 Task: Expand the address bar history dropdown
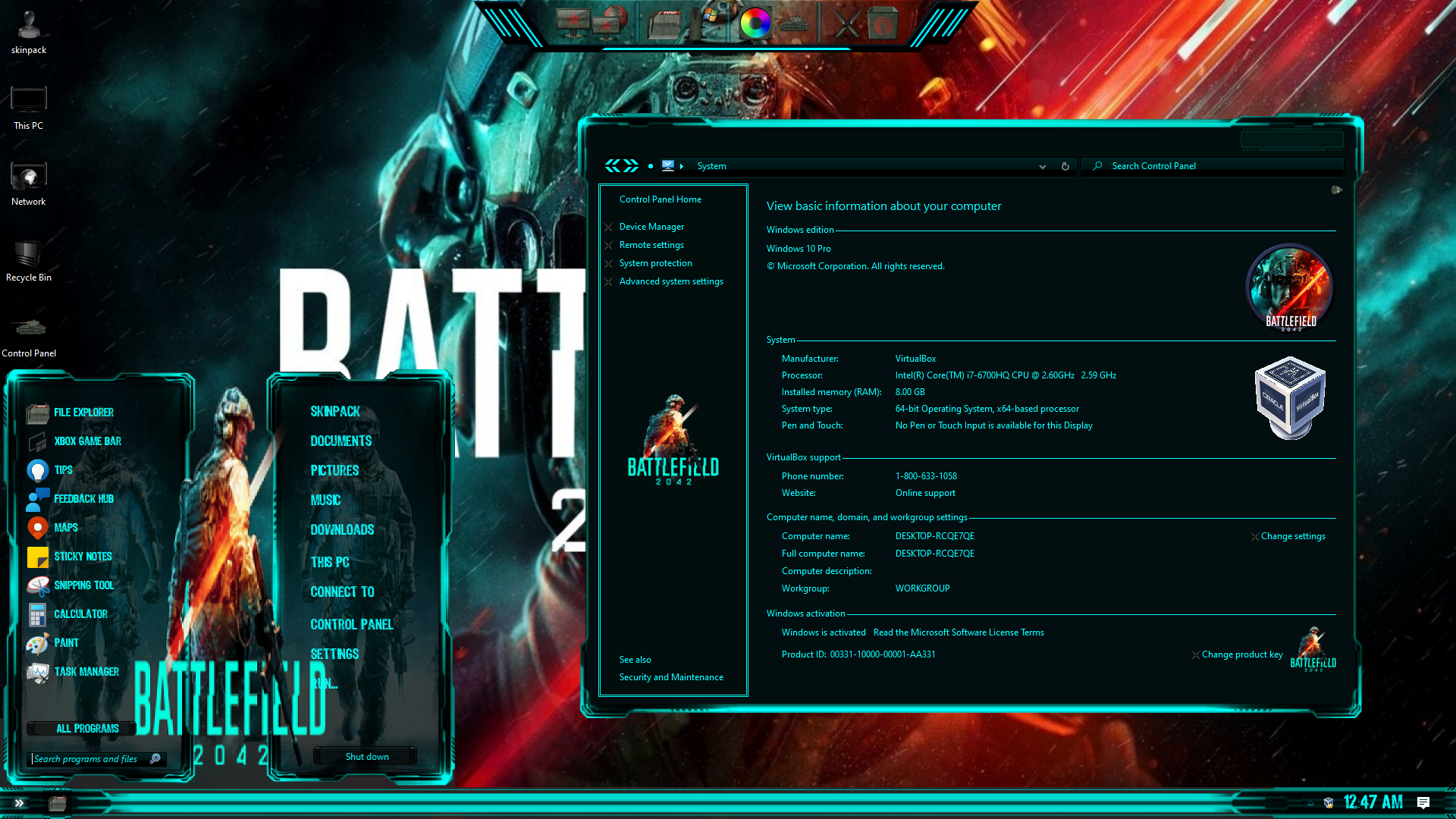point(1043,167)
